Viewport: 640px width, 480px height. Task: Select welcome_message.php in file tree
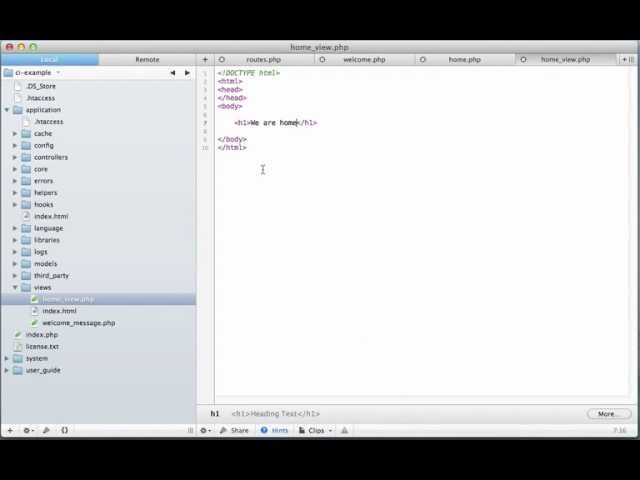click(98, 323)
